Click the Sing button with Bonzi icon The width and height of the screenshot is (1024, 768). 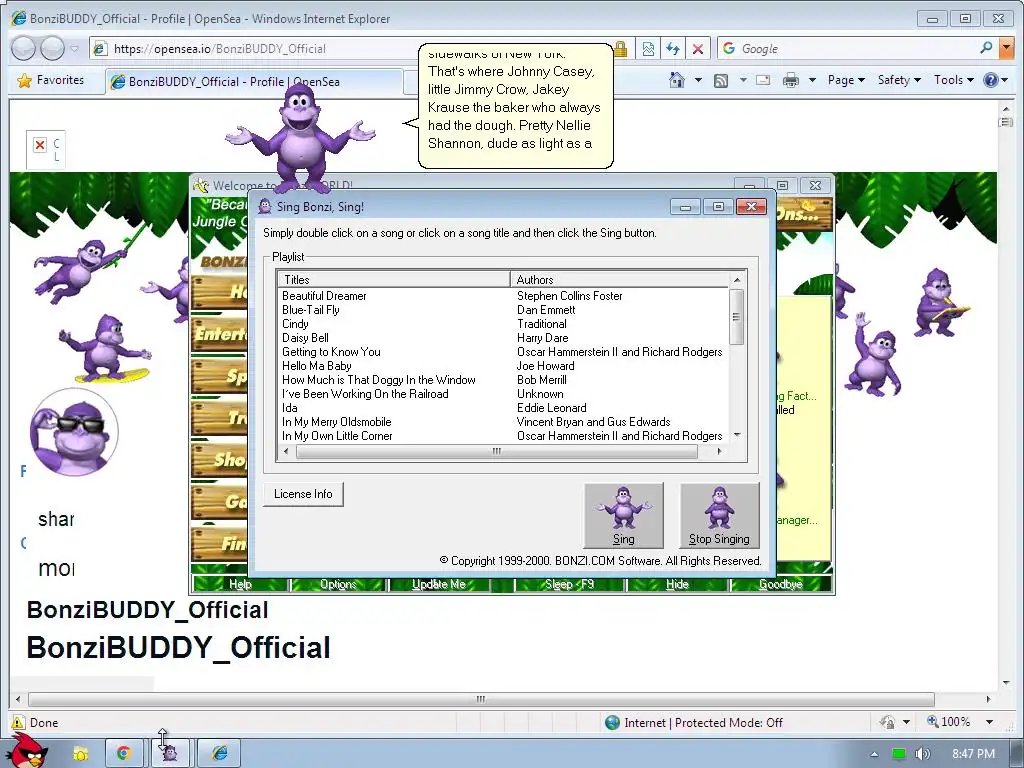tap(624, 515)
